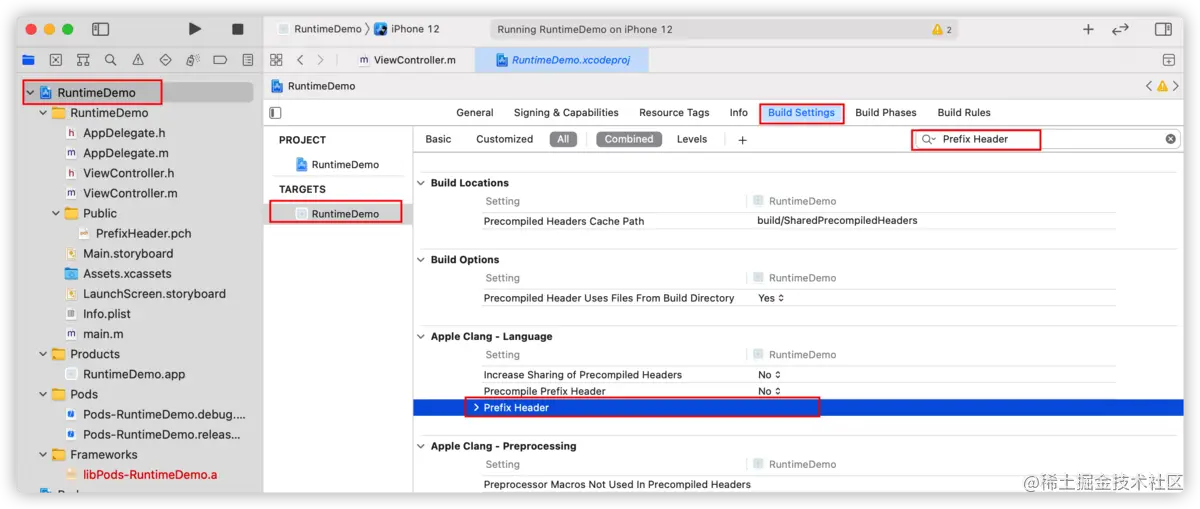Select the iPhone 12 run destination
Viewport: 1200px width, 509px height.
407,29
